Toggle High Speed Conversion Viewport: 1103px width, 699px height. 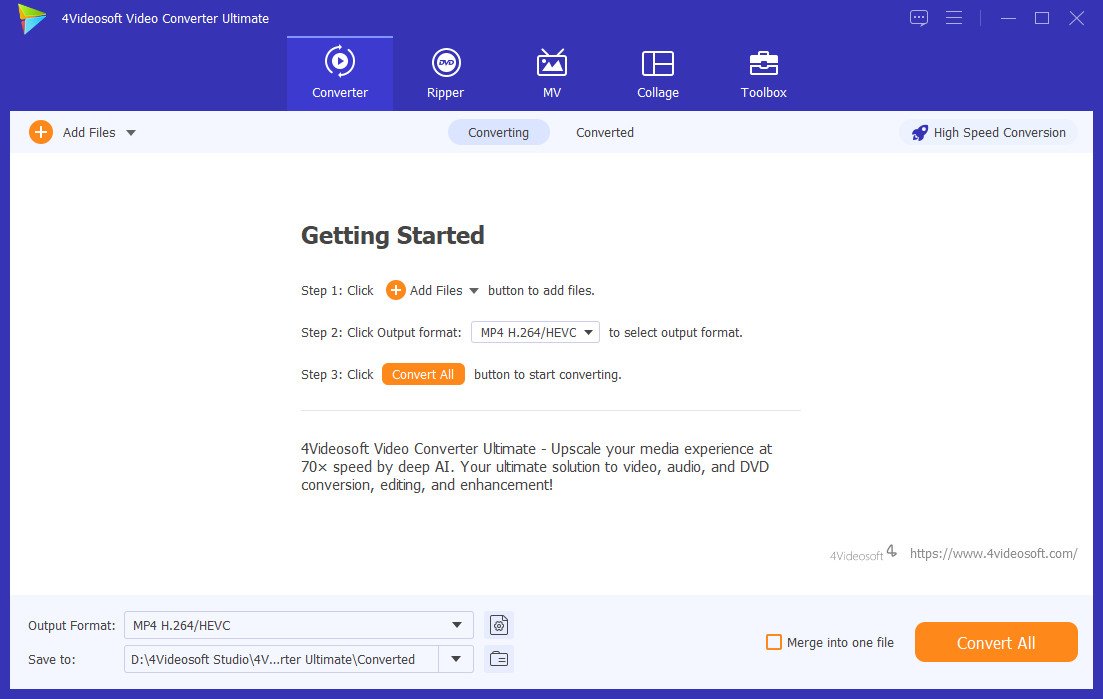tap(988, 132)
